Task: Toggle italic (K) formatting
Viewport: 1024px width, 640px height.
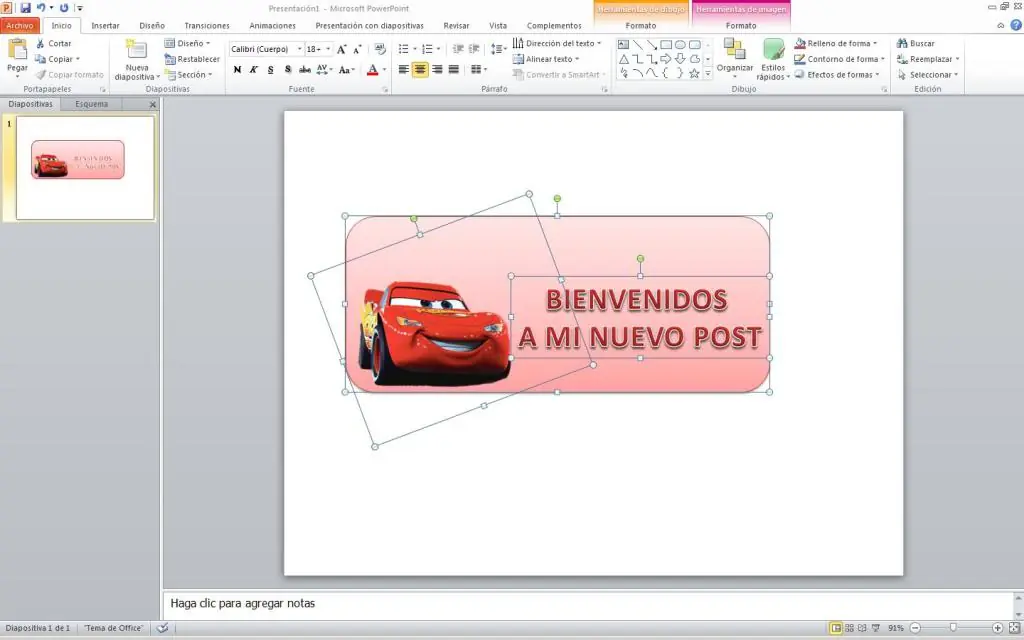Action: tap(253, 69)
